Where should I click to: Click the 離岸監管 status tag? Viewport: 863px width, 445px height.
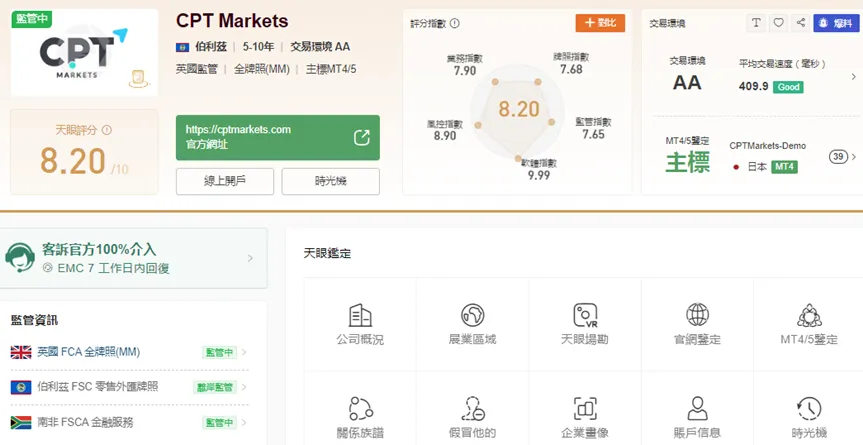tap(214, 387)
